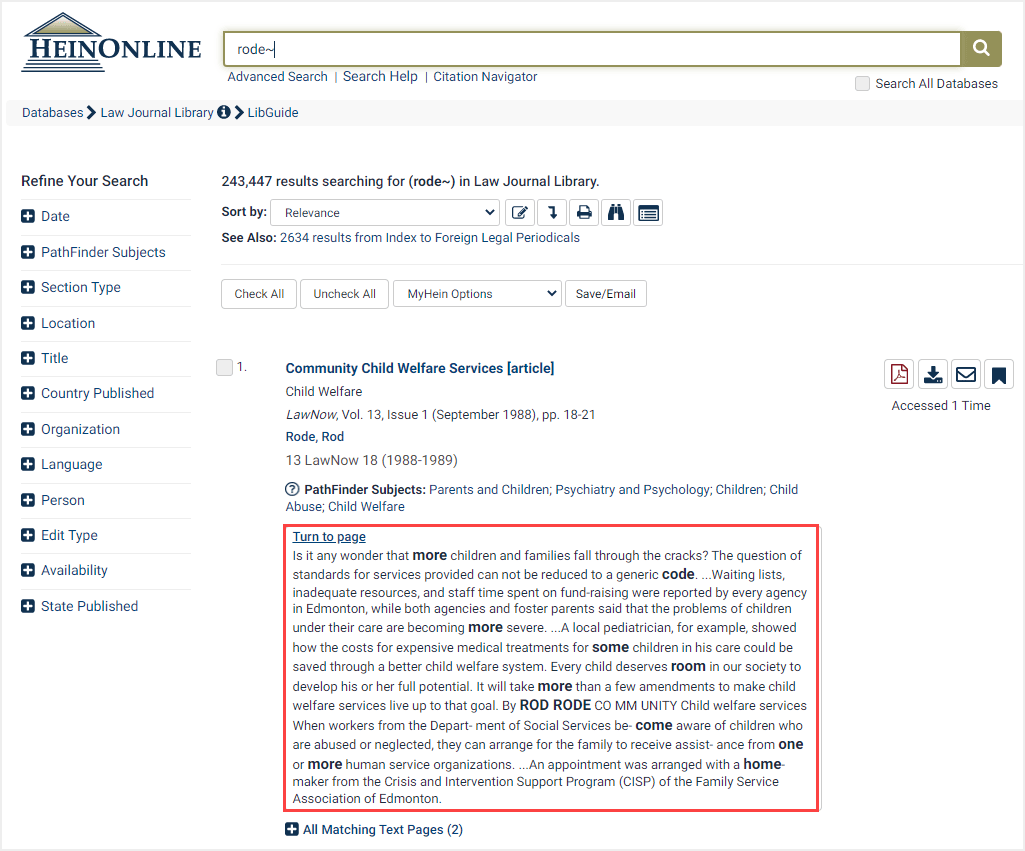The image size is (1025, 851).
Task: Expand the Language facet
Action: tap(27, 464)
